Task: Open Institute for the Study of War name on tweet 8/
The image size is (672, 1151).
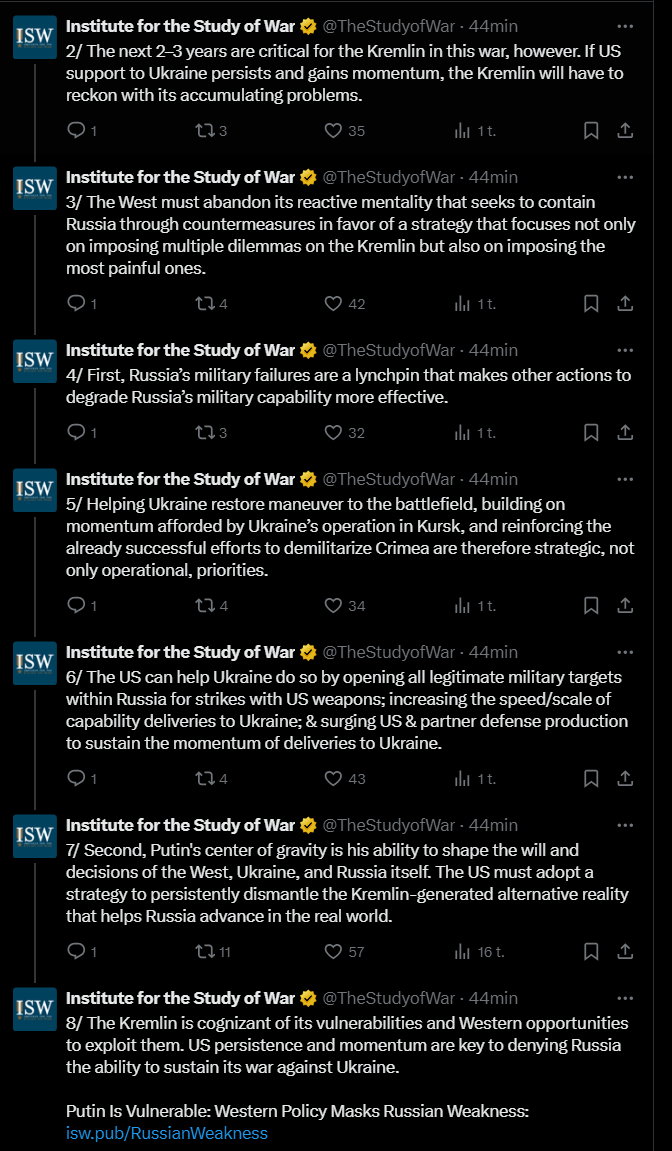Action: [181, 998]
